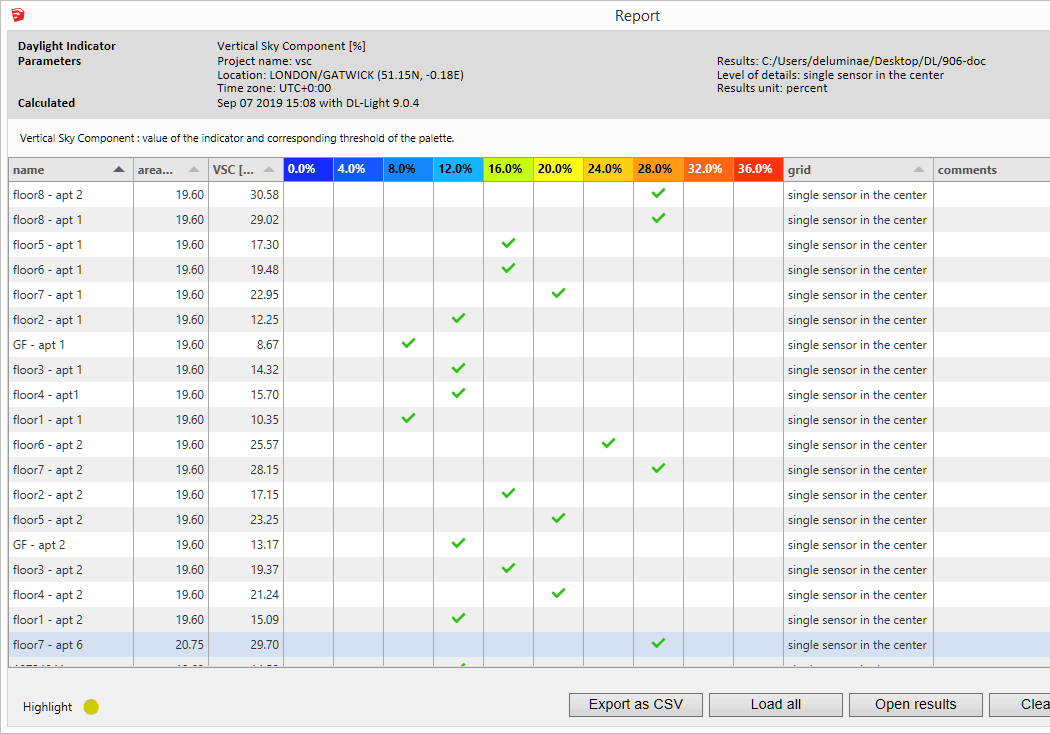Click the green checkmark in floor2 - apt 2 row
Viewport: 1050px width, 734px height.
(508, 493)
